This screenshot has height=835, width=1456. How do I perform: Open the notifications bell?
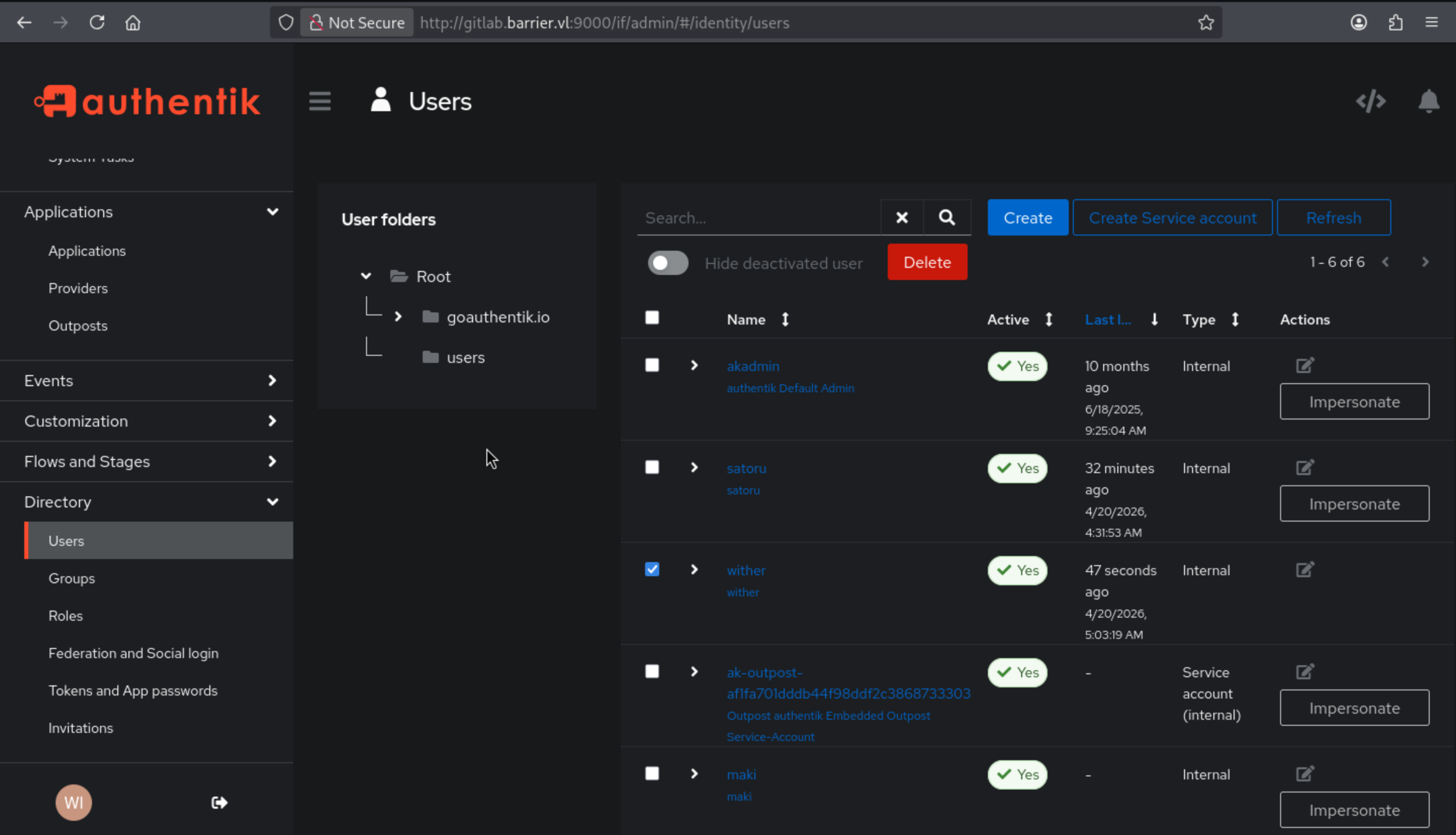(1428, 102)
